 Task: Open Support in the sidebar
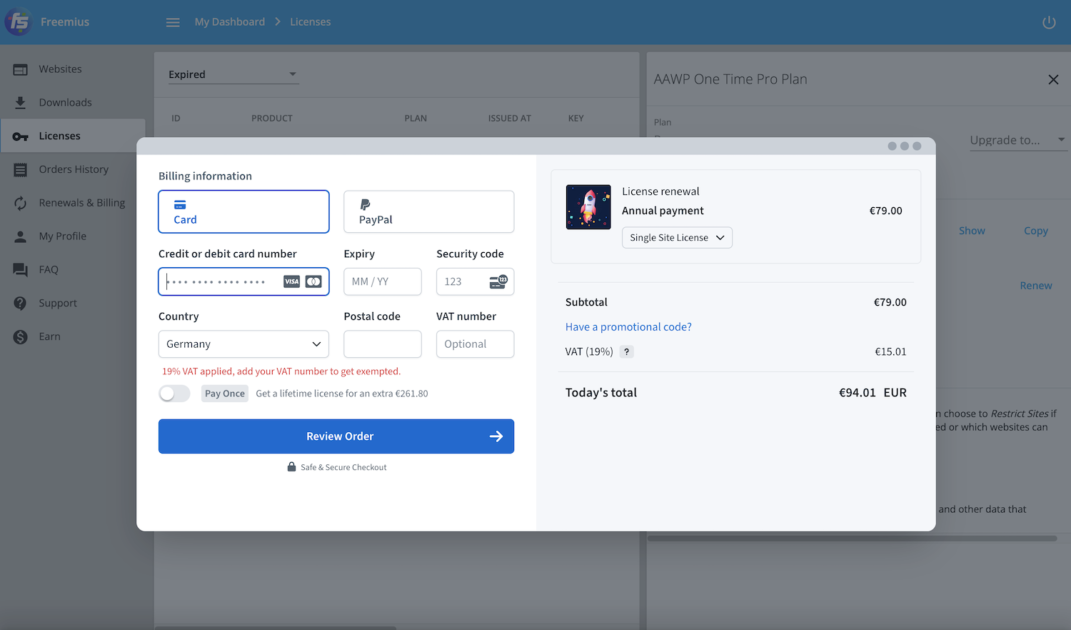point(57,303)
